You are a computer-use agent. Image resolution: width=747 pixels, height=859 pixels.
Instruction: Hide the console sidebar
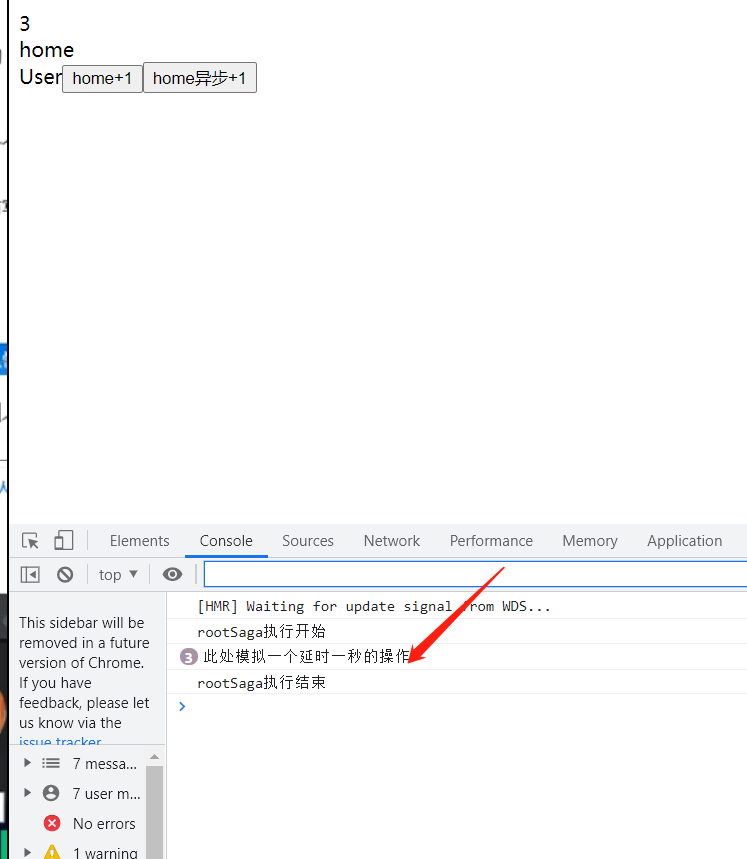tap(30, 575)
